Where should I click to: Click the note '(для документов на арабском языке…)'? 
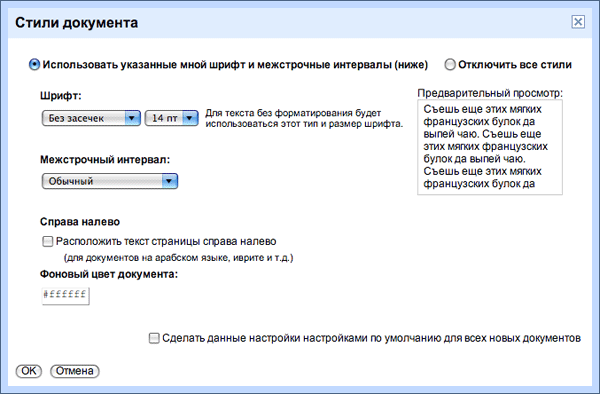pyautogui.click(x=179, y=258)
